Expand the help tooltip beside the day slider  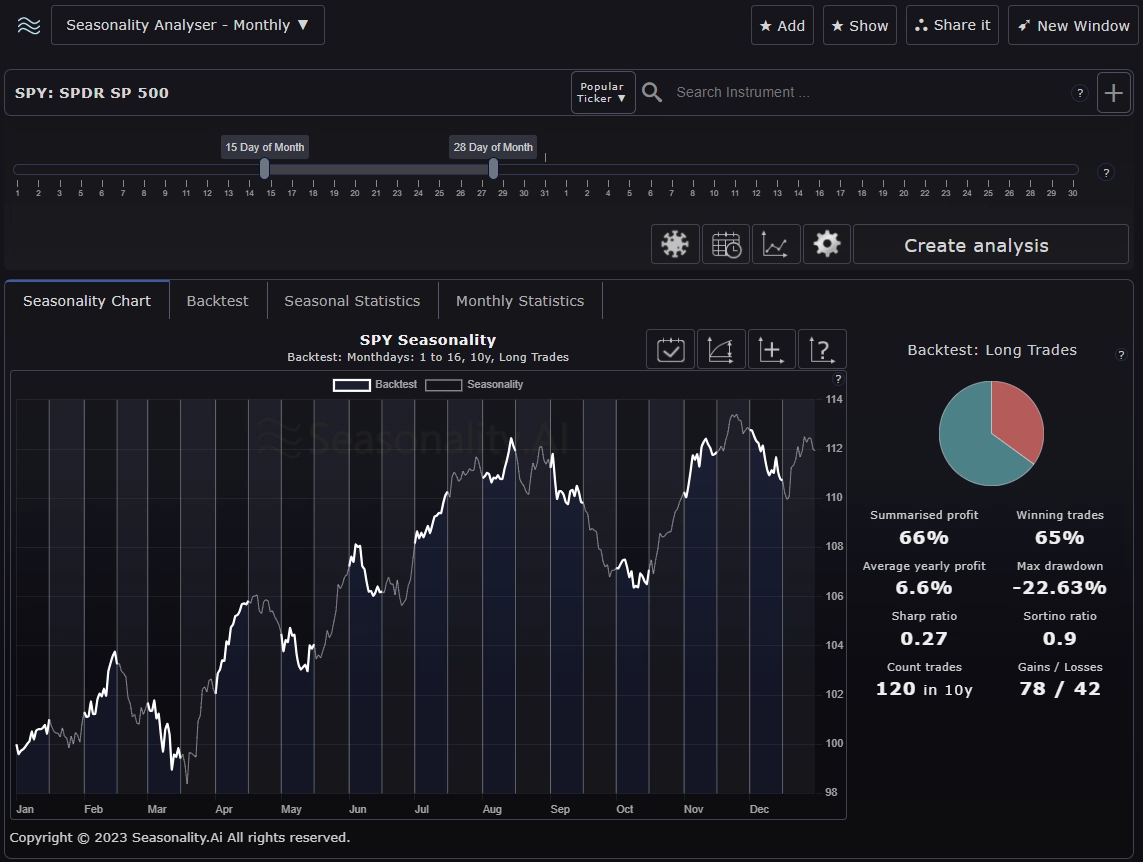(1106, 172)
